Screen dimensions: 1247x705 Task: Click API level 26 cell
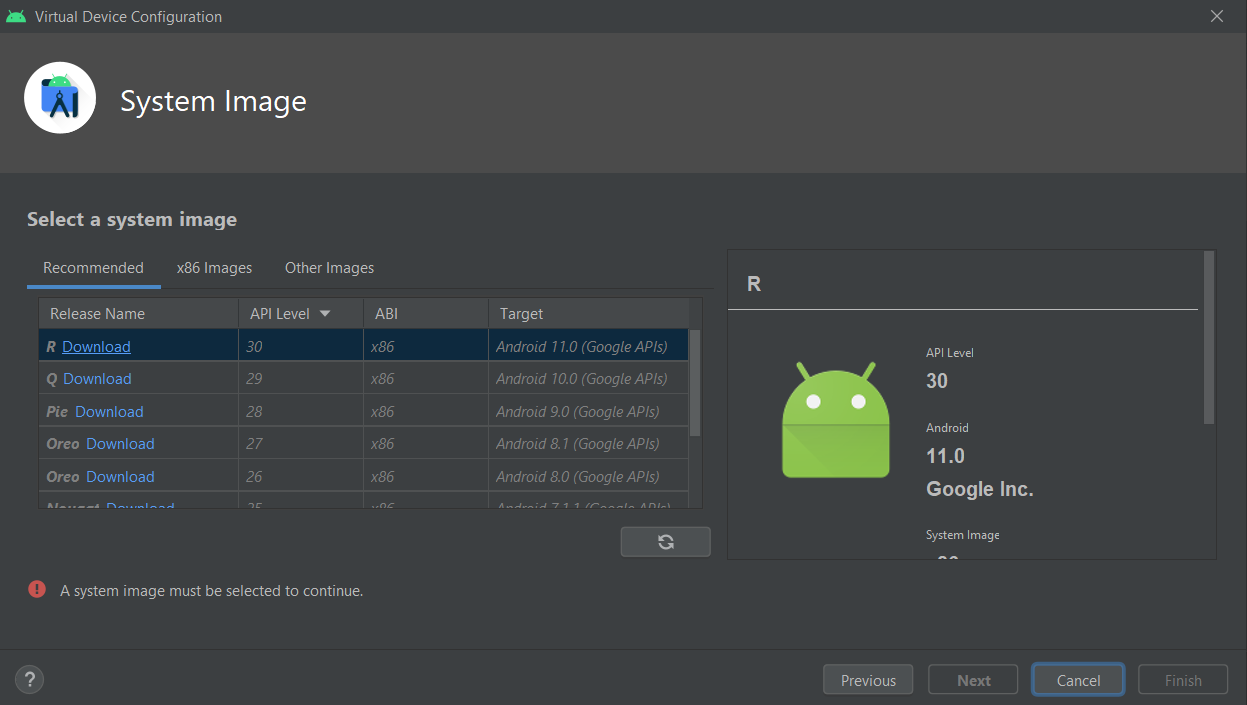[x=301, y=476]
